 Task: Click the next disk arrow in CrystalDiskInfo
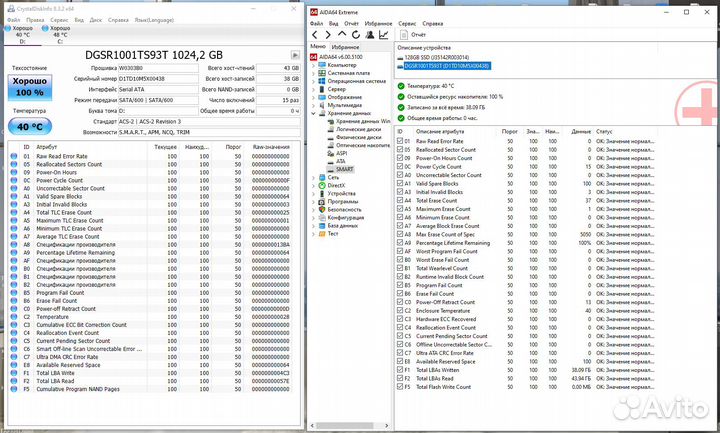(294, 56)
